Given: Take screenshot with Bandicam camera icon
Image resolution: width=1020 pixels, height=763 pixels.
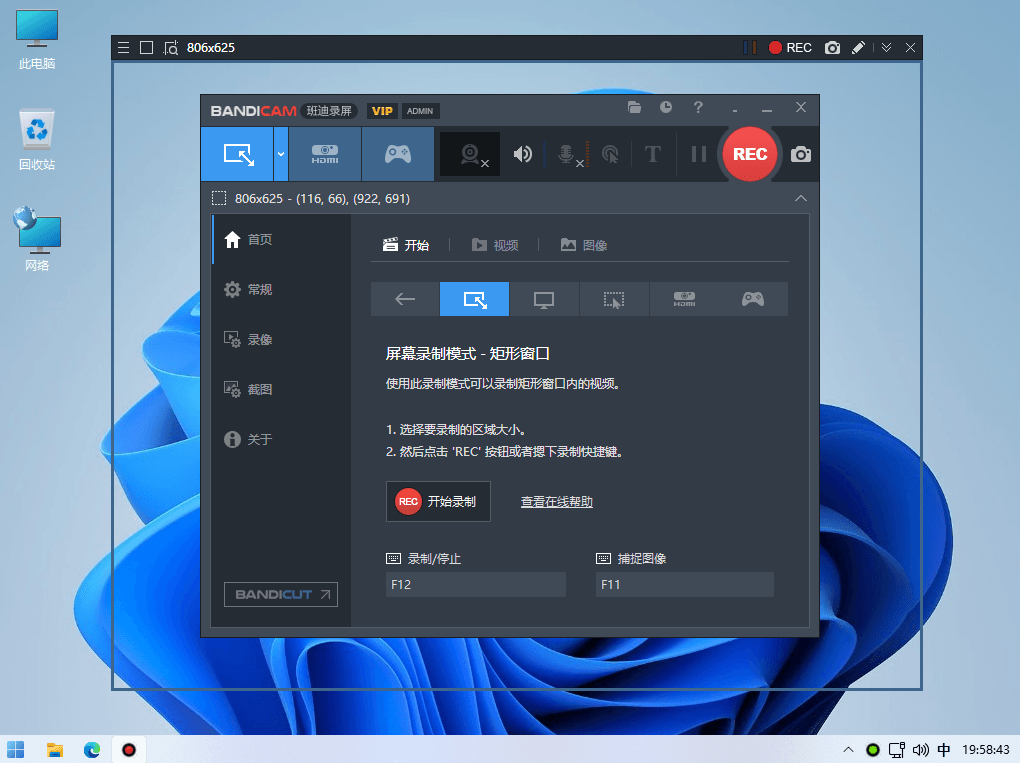Looking at the screenshot, I should 801,154.
